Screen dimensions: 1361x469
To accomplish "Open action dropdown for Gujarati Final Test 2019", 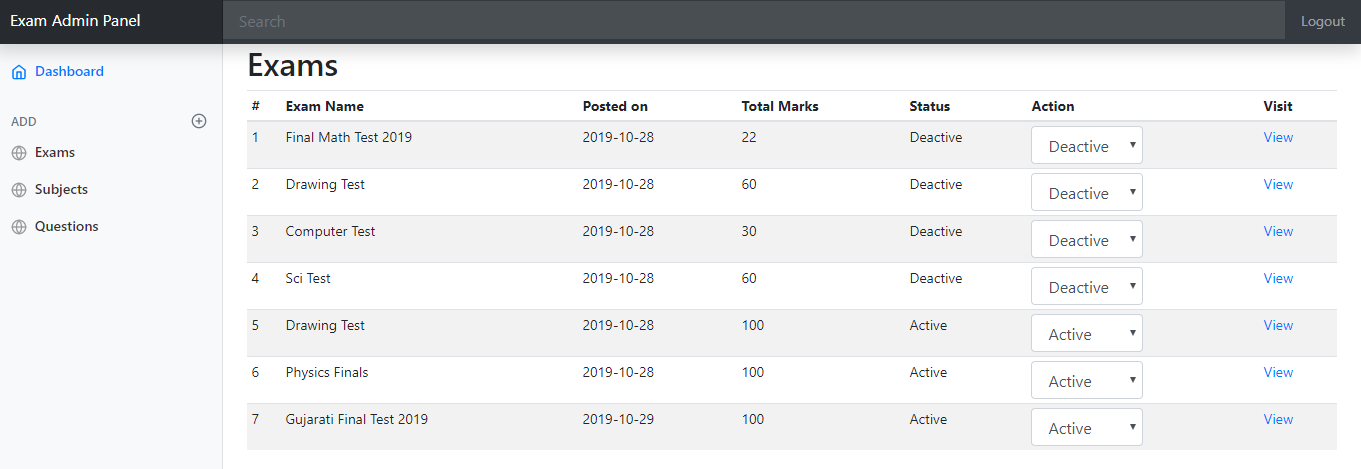I will 1087,427.
